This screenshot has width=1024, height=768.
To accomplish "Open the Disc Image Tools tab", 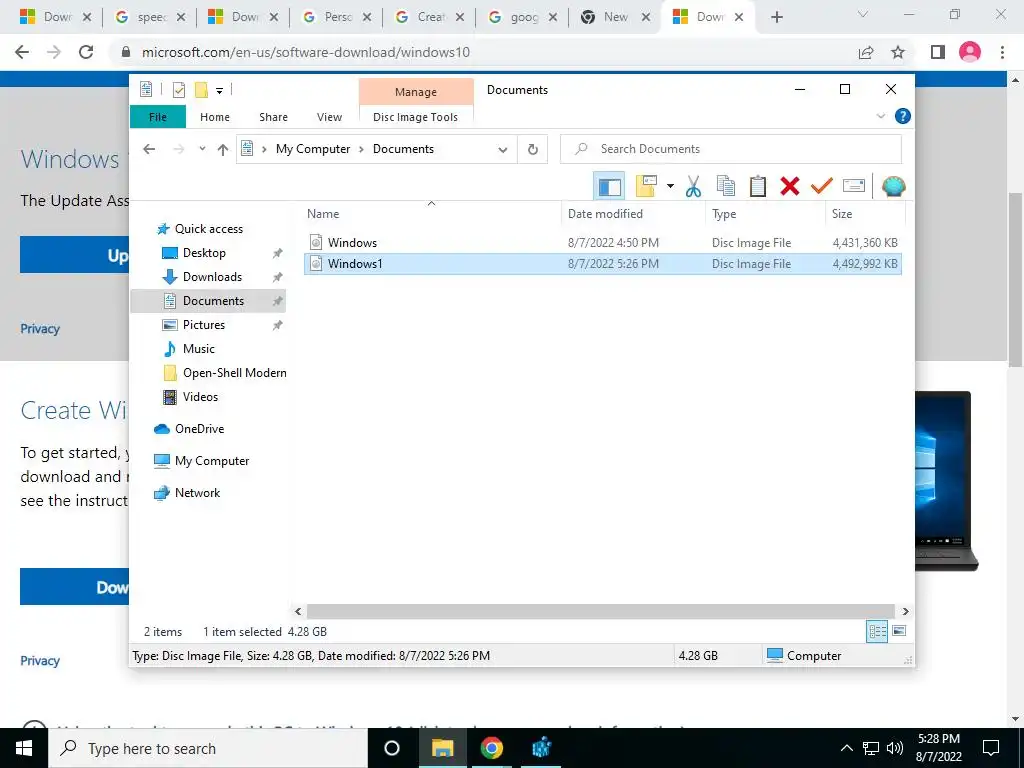I will tap(415, 117).
